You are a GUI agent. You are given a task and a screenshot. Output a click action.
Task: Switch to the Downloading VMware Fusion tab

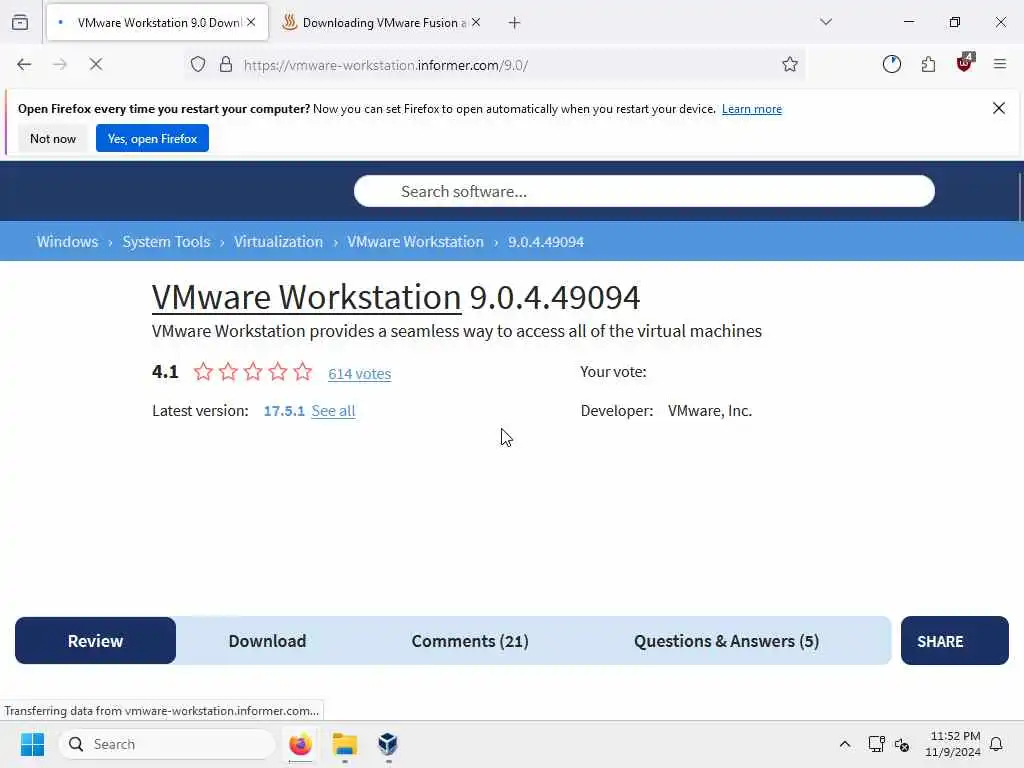[x=383, y=23]
